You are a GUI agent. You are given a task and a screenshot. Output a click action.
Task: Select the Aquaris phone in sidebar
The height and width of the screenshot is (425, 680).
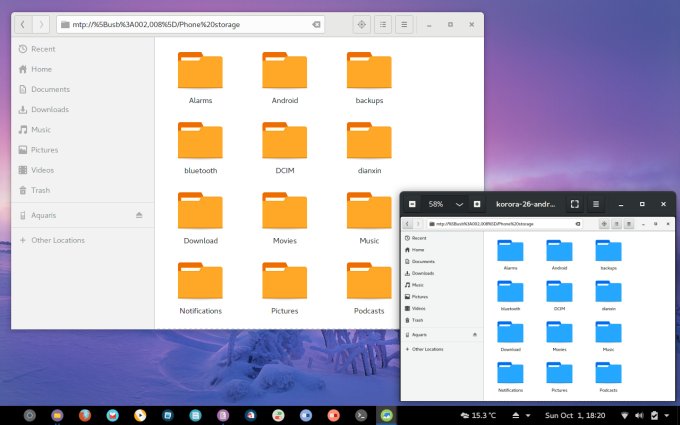click(46, 215)
